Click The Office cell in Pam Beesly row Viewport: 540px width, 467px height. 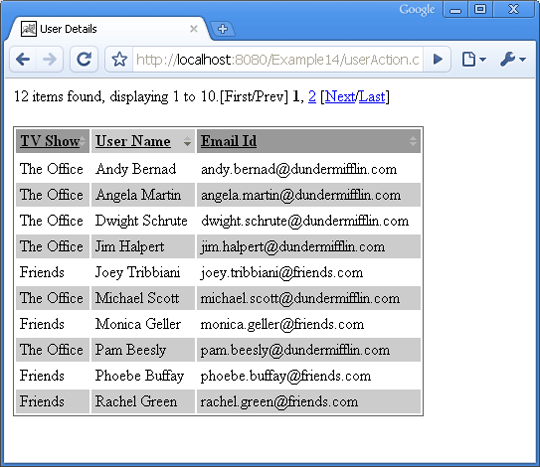[52, 350]
